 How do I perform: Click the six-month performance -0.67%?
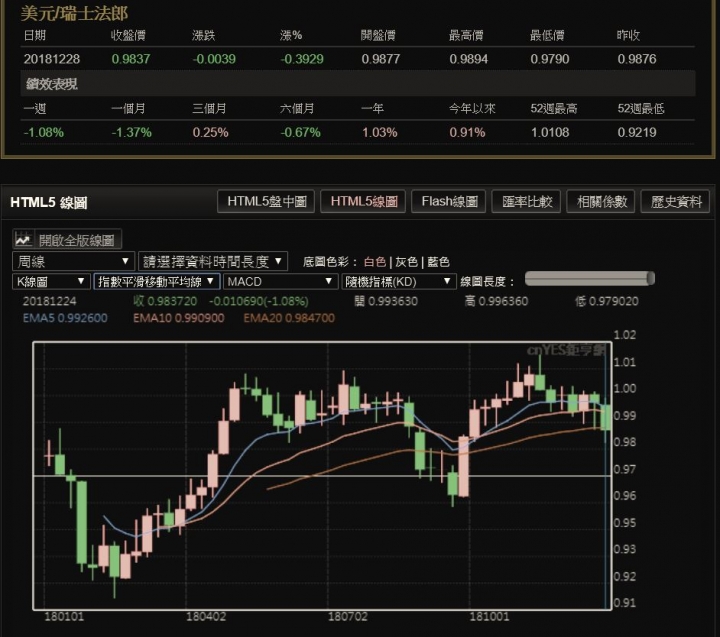300,132
